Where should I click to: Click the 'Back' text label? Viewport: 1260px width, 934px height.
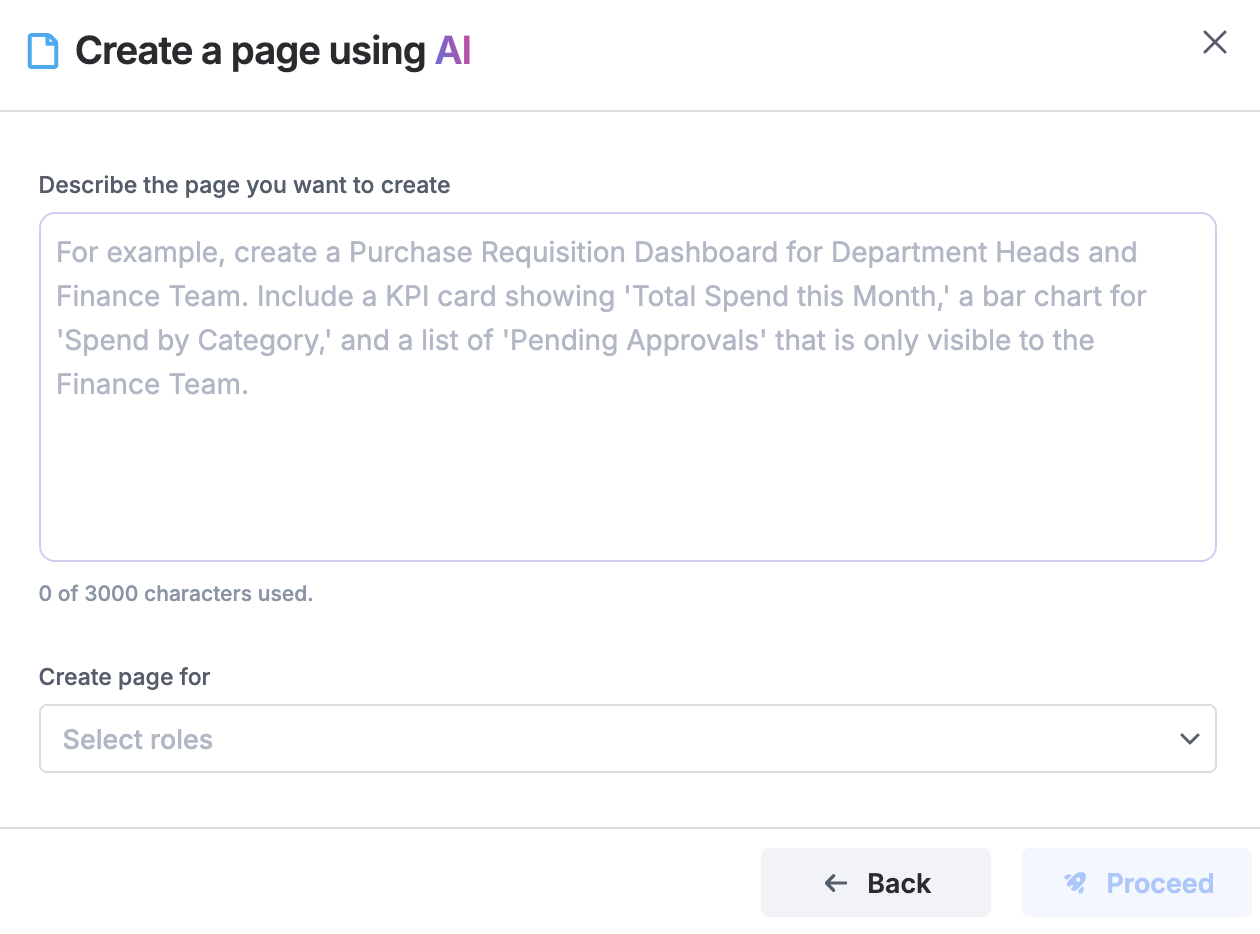pos(899,883)
